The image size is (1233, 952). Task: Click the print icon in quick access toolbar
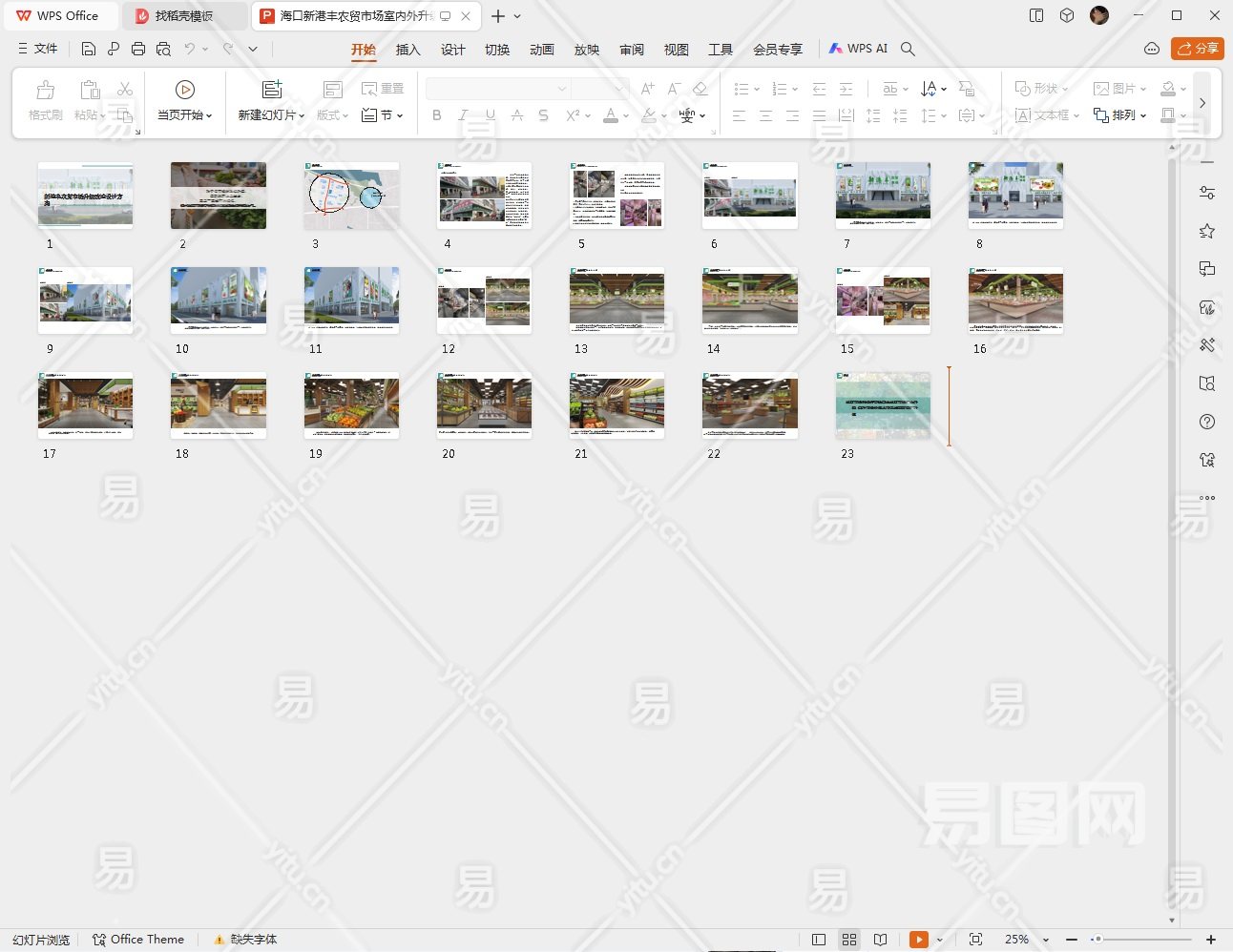point(138,49)
